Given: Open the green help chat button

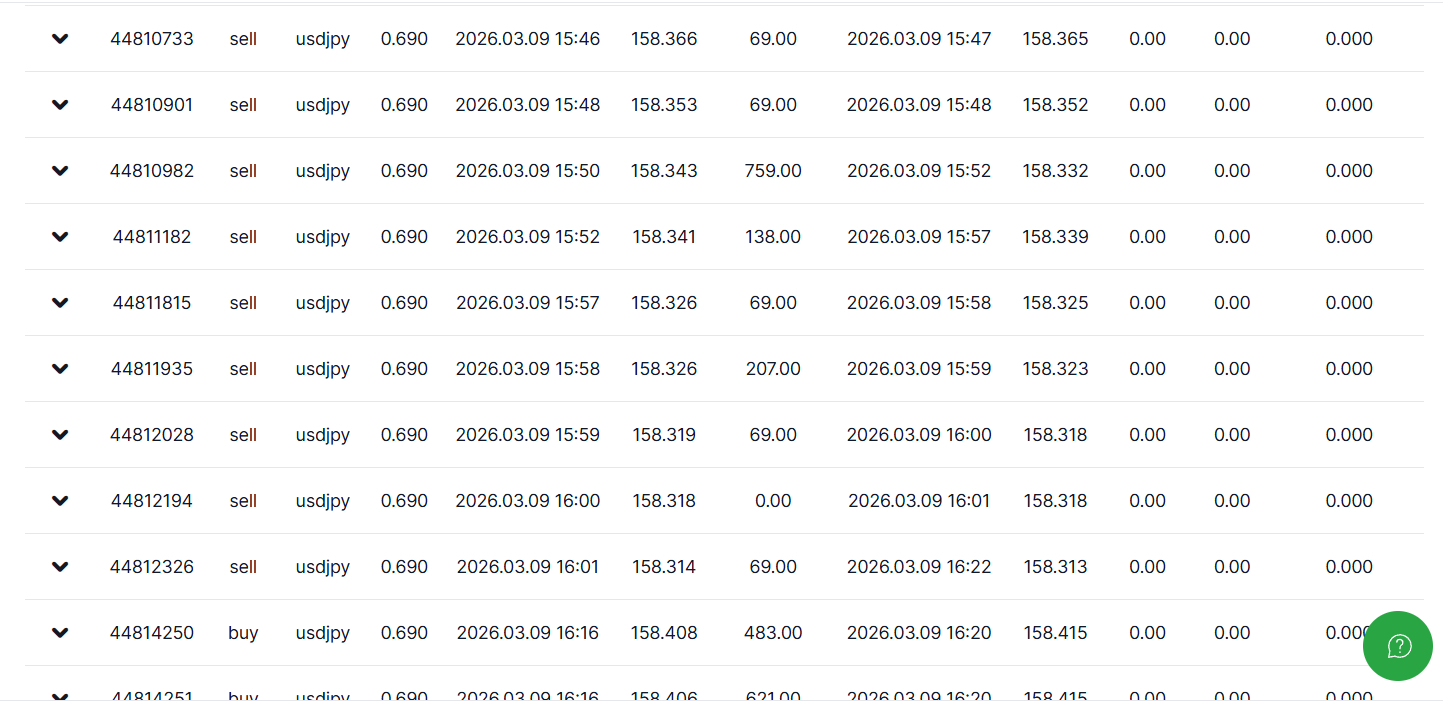Looking at the screenshot, I should pos(1397,646).
